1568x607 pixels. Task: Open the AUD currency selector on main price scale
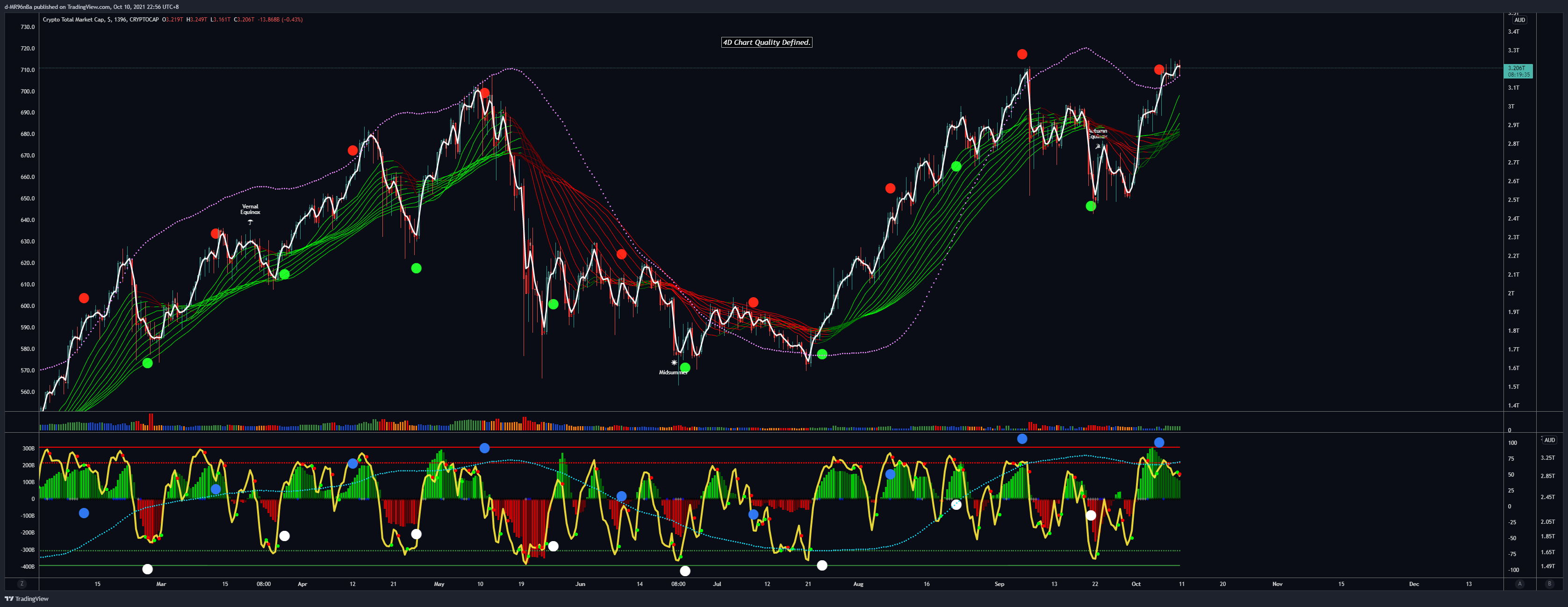pos(1519,20)
